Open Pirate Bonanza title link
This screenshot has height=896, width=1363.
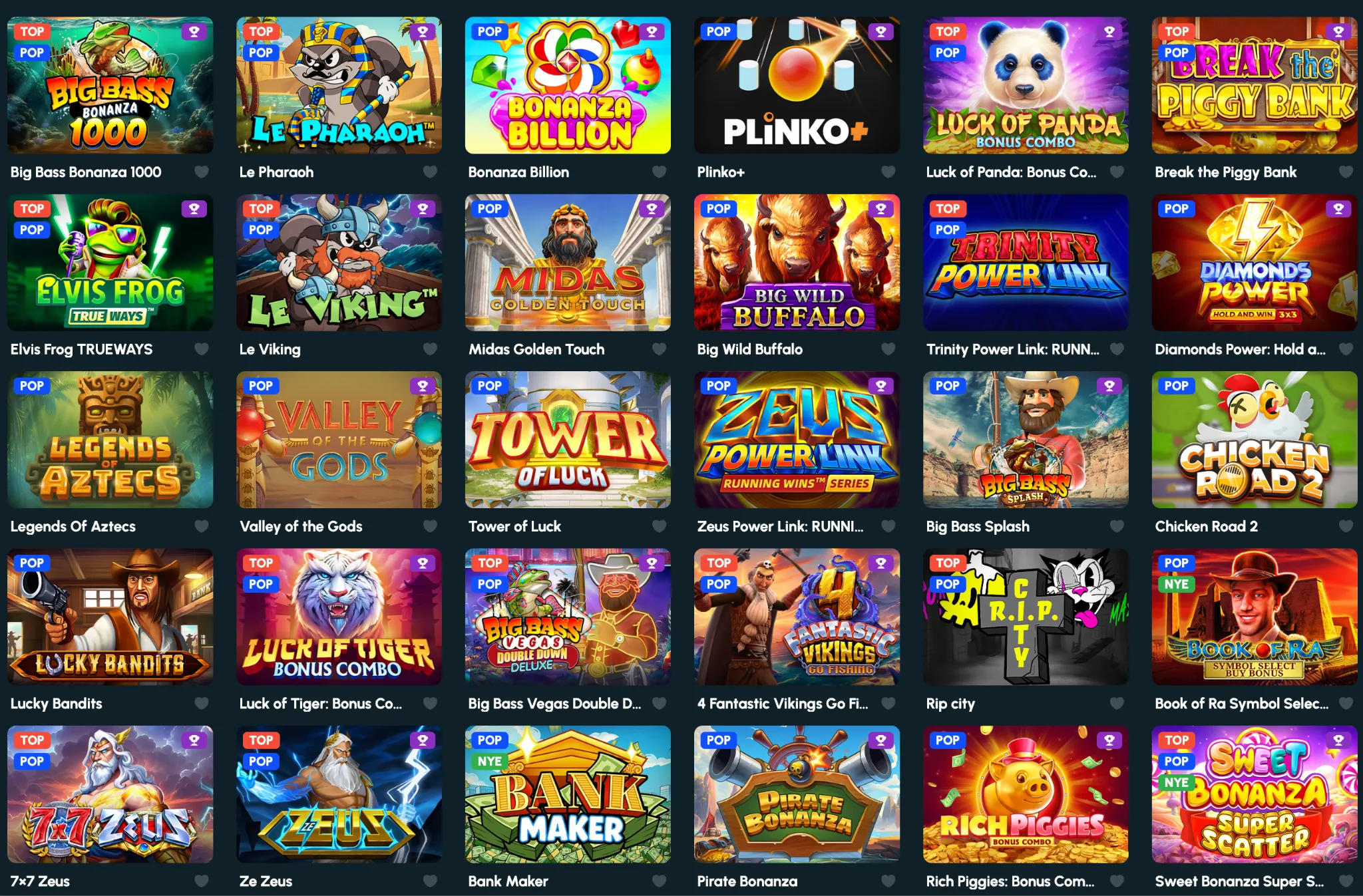click(747, 881)
